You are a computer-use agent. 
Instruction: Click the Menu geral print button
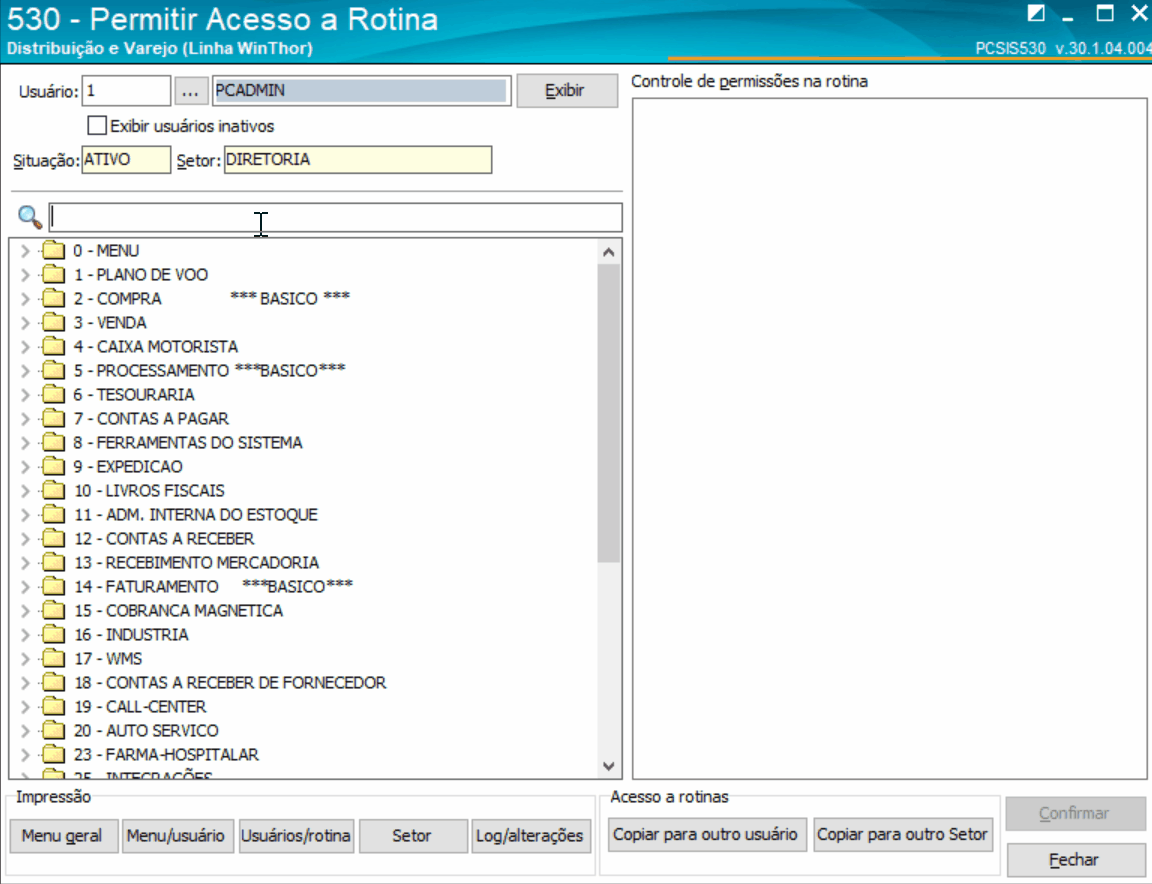tap(63, 836)
